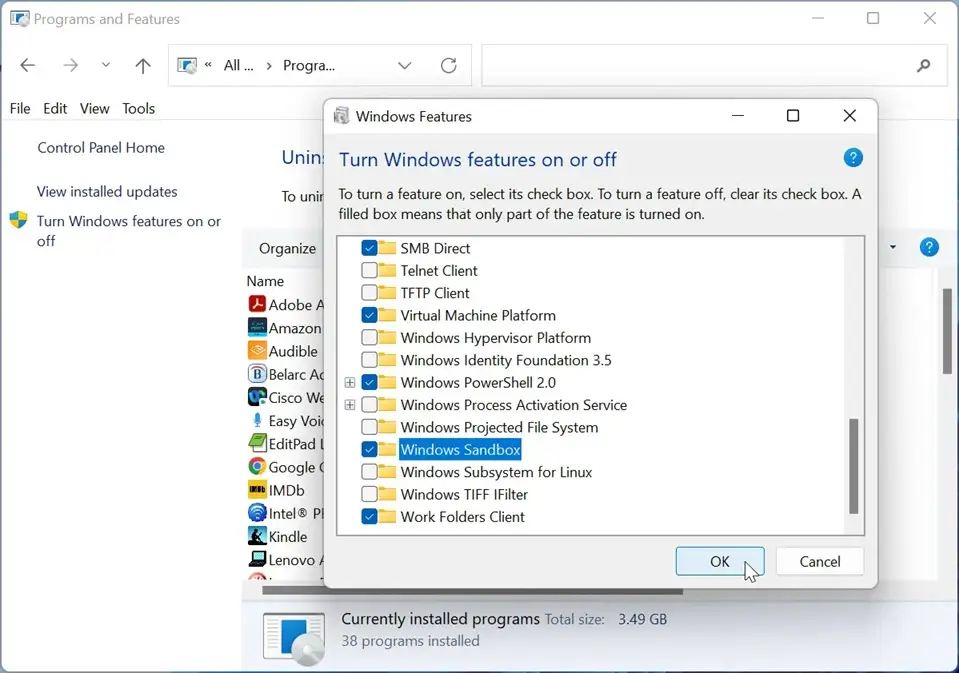This screenshot has height=673, width=959.
Task: Click the Belarc Advisor program icon
Action: [x=257, y=374]
